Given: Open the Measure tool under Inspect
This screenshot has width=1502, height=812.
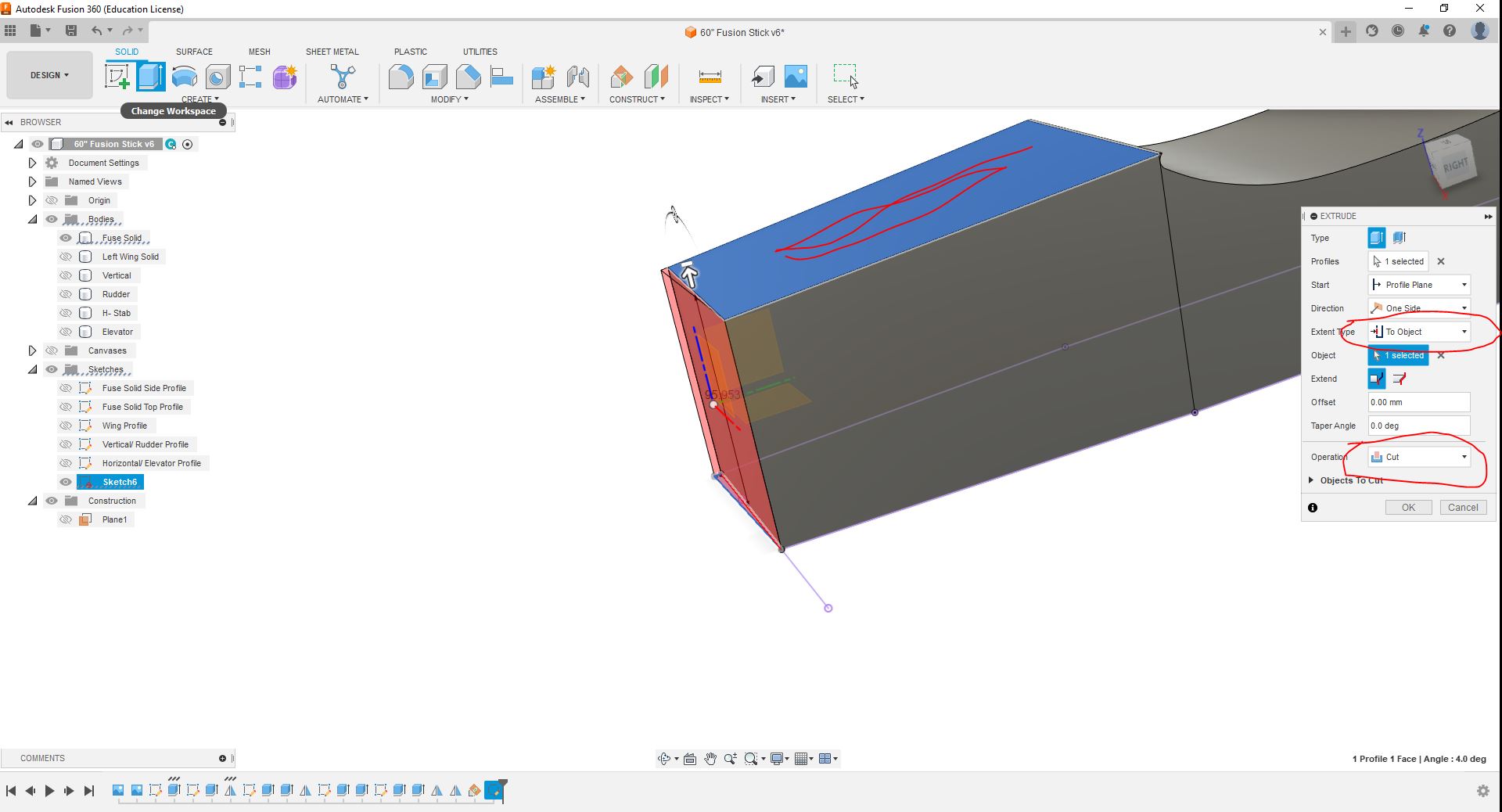Looking at the screenshot, I should tap(710, 77).
